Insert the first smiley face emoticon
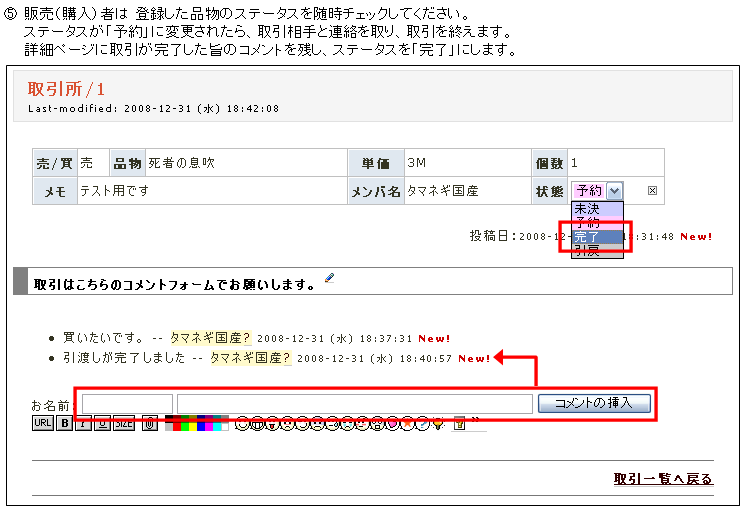 [x=240, y=425]
